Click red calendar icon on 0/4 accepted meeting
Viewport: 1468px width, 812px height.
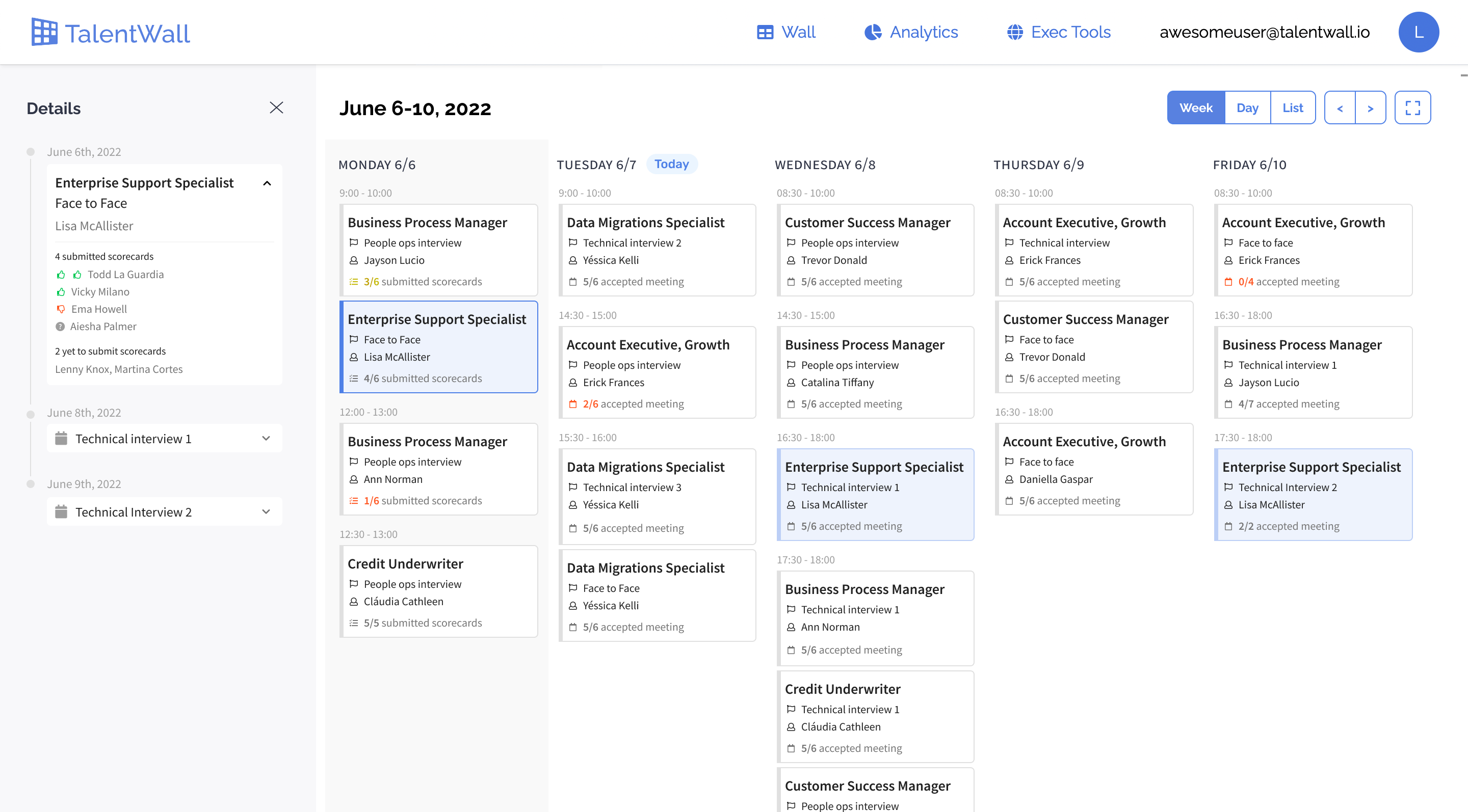point(1228,282)
